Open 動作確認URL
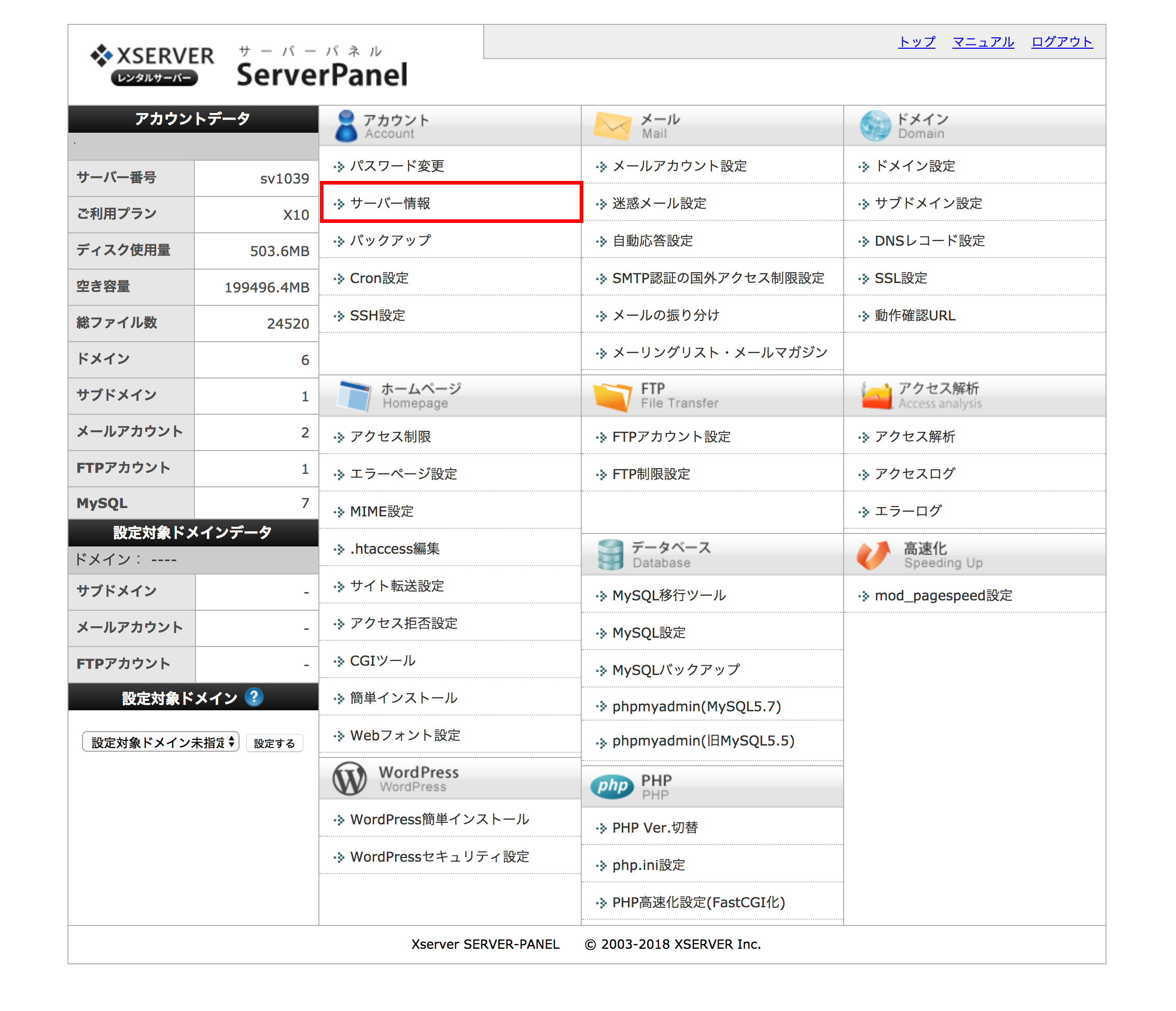 915,315
